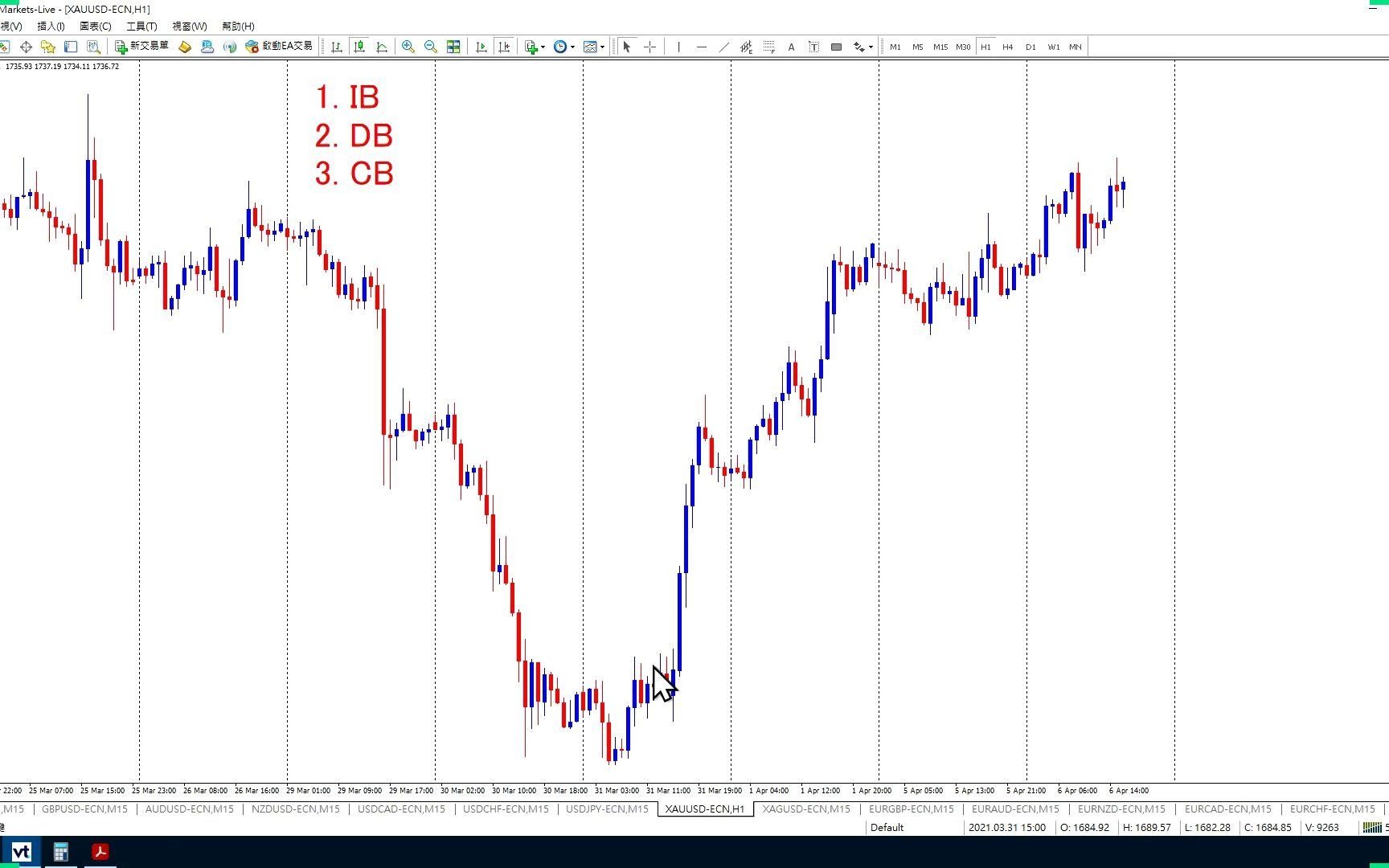Switch chart to line chart style
The width and height of the screenshot is (1389, 868).
[x=382, y=47]
